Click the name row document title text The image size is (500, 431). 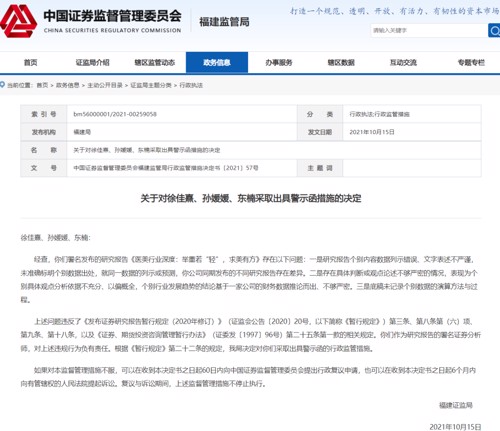click(x=147, y=150)
